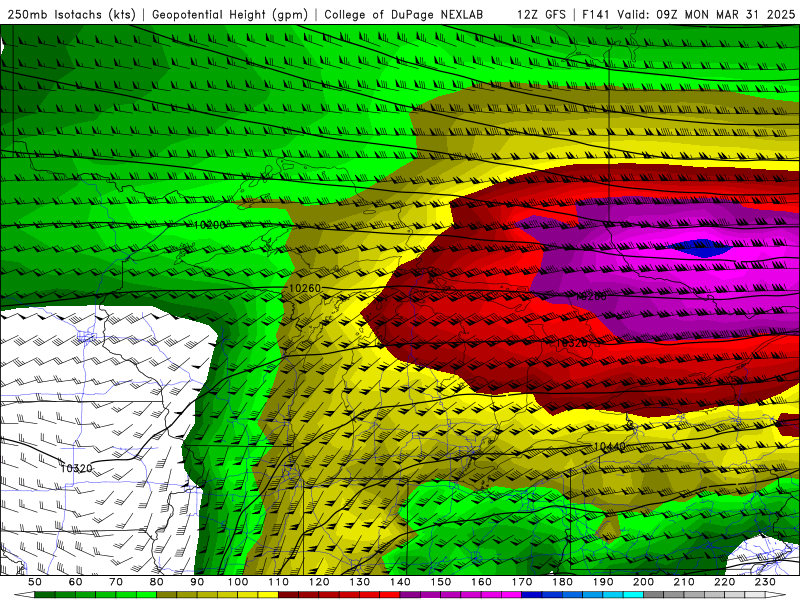Image resolution: width=800 pixels, height=600 pixels.
Task: Click the 160 value on the color scale
Action: pos(481,582)
